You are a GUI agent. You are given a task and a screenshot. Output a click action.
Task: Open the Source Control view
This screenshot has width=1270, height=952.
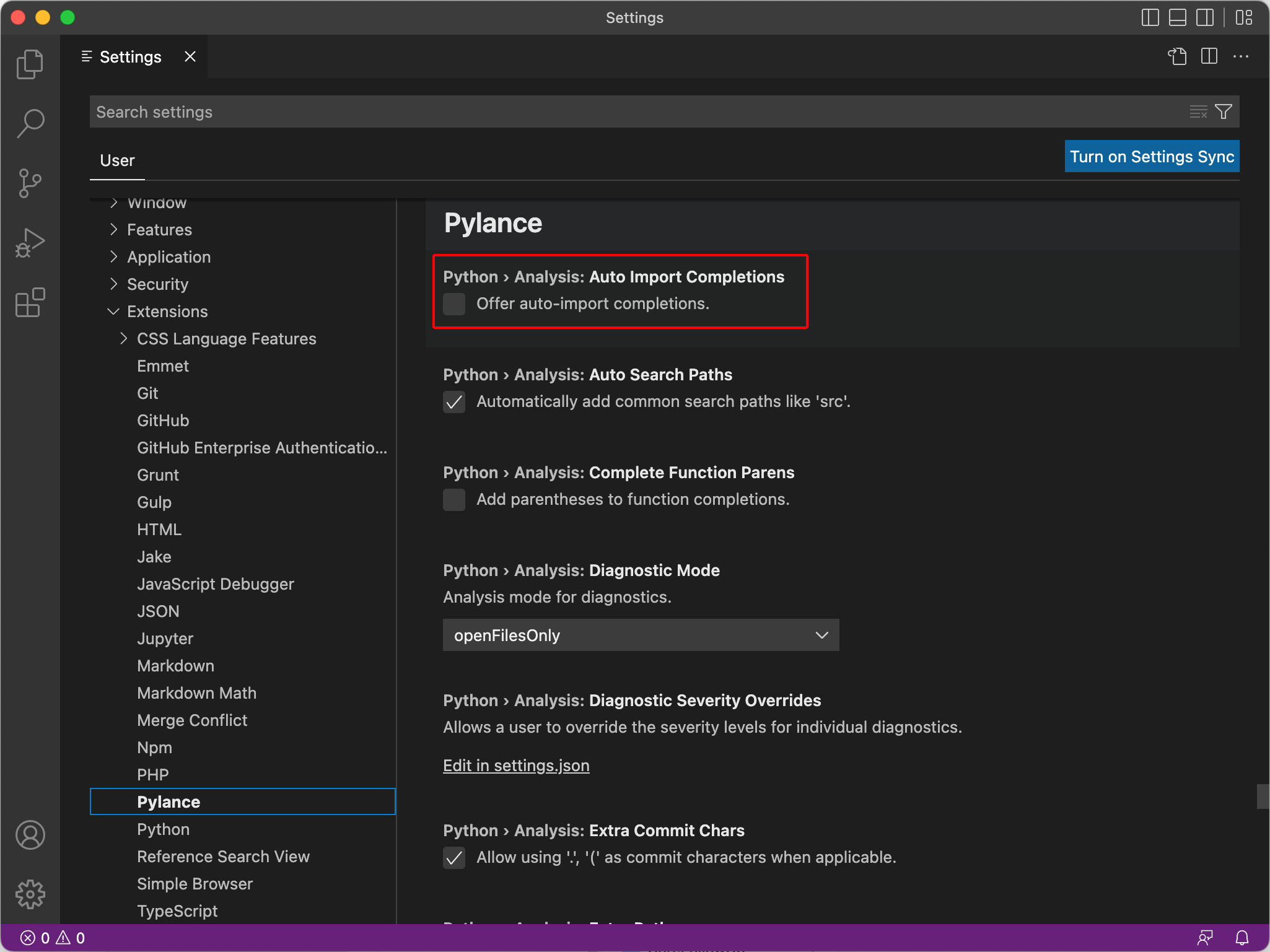point(30,183)
